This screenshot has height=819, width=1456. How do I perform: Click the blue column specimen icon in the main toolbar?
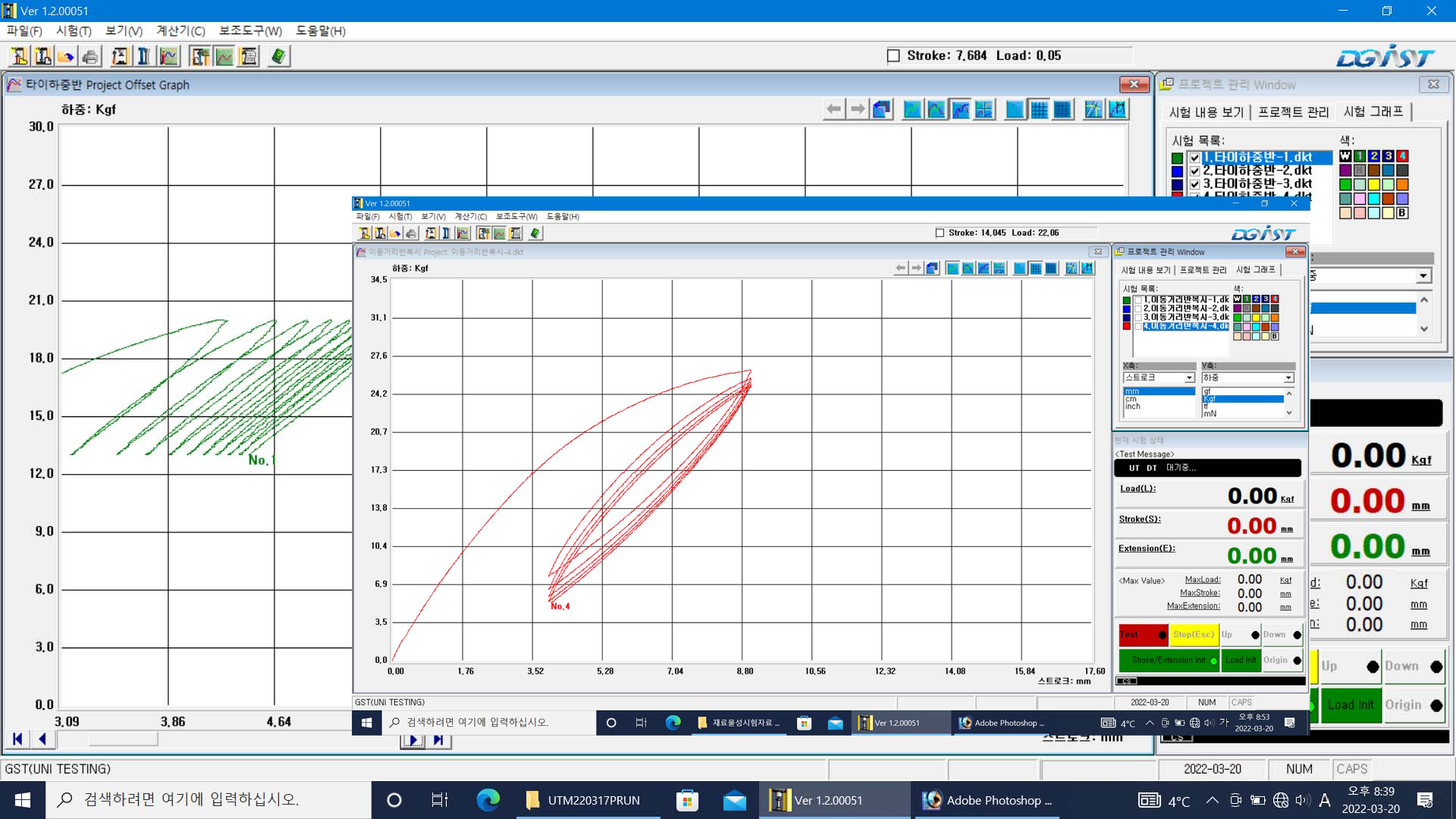coord(143,56)
